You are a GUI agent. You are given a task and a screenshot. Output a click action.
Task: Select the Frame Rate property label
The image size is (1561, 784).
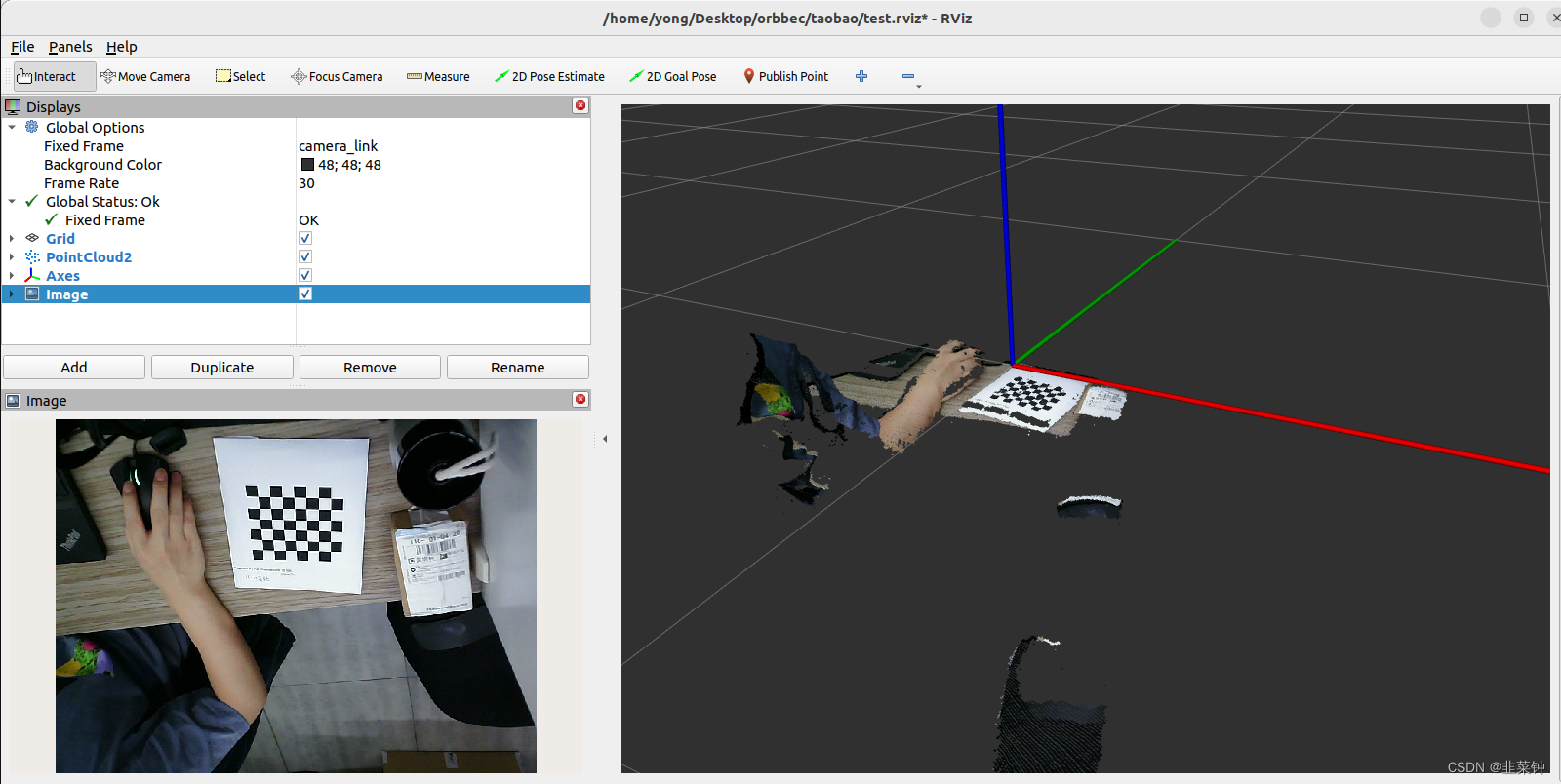point(81,183)
